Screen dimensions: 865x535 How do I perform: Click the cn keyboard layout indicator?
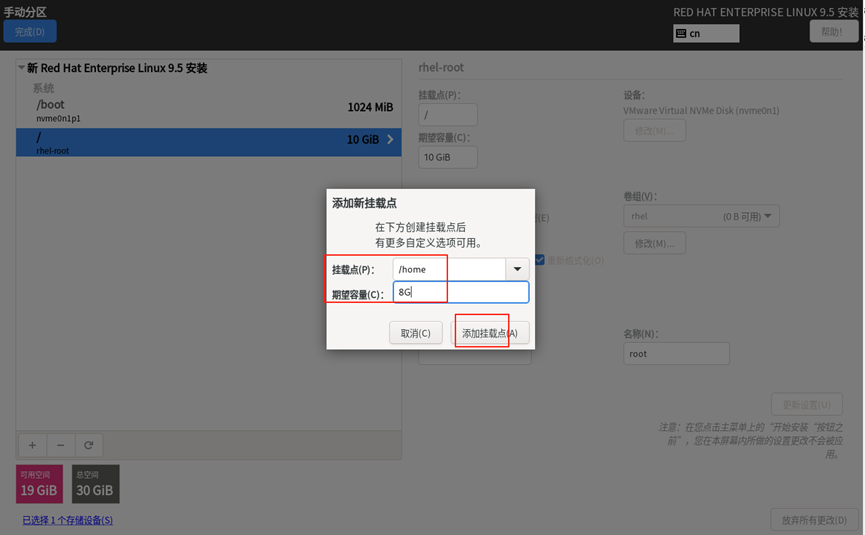(706, 34)
